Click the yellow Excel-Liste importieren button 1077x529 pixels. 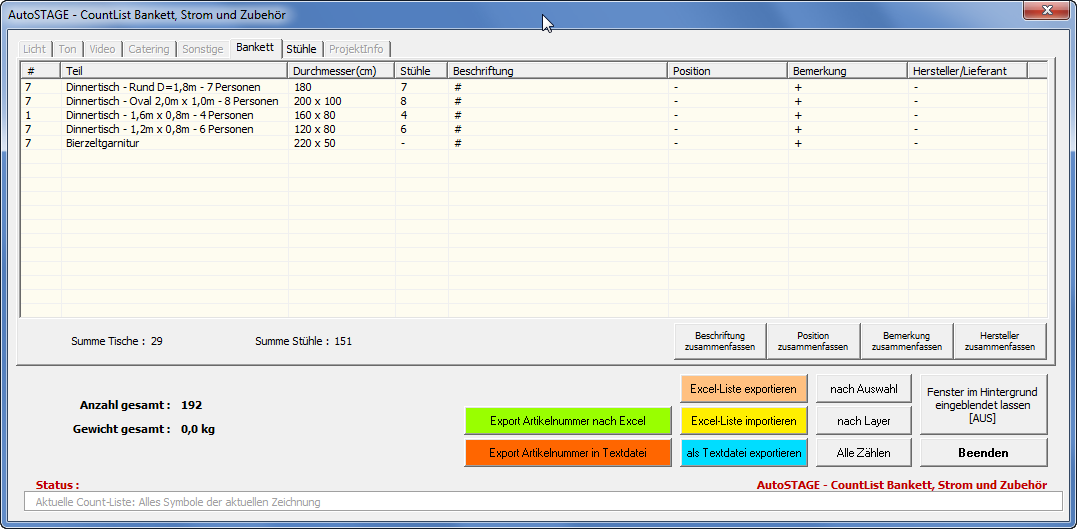click(743, 421)
